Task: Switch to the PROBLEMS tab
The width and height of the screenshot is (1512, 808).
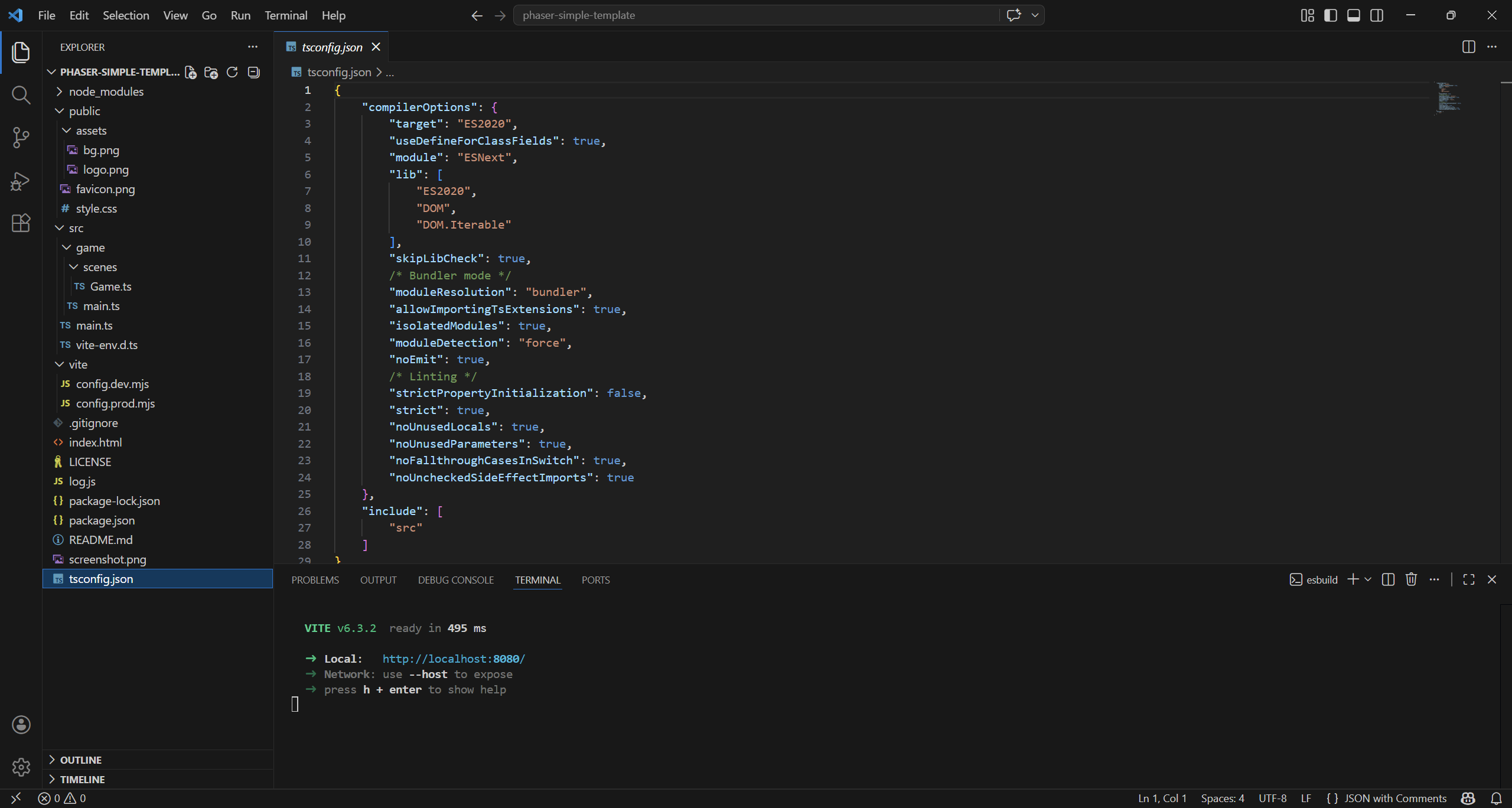Action: click(x=315, y=580)
